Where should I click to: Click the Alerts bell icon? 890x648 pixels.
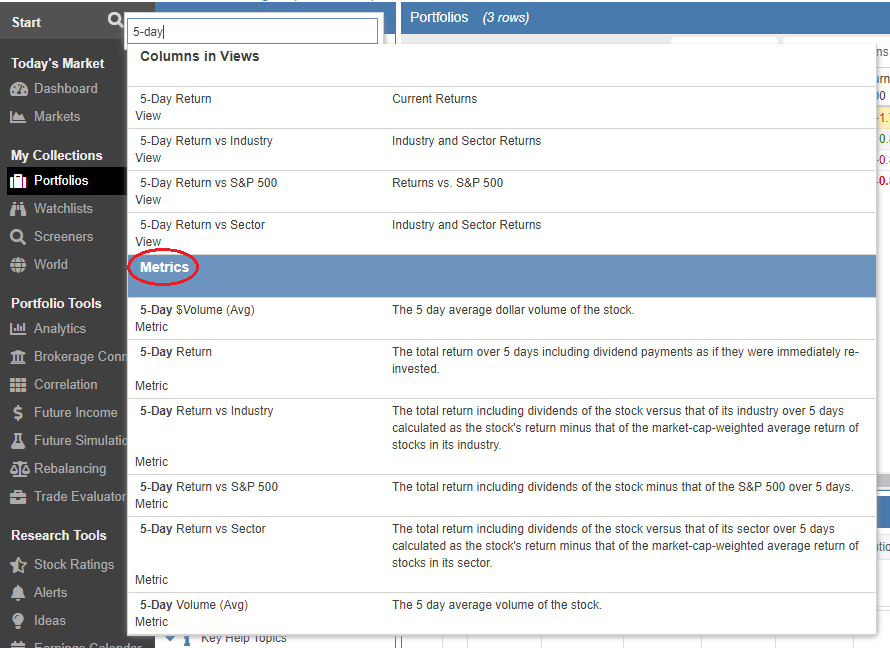18,593
